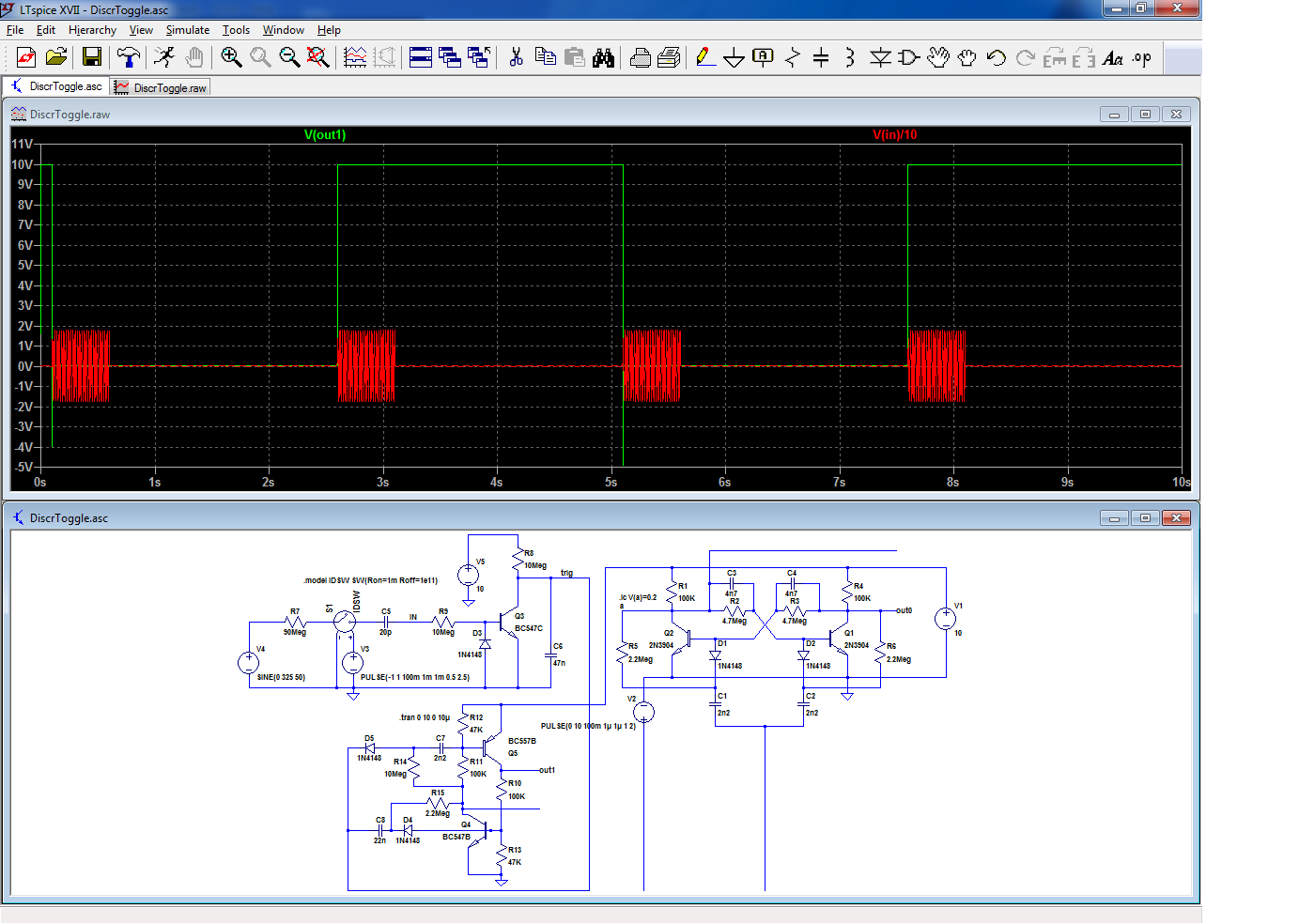Viewport: 1299px width, 924px height.
Task: Open the Hierarchy menu
Action: pos(92,30)
